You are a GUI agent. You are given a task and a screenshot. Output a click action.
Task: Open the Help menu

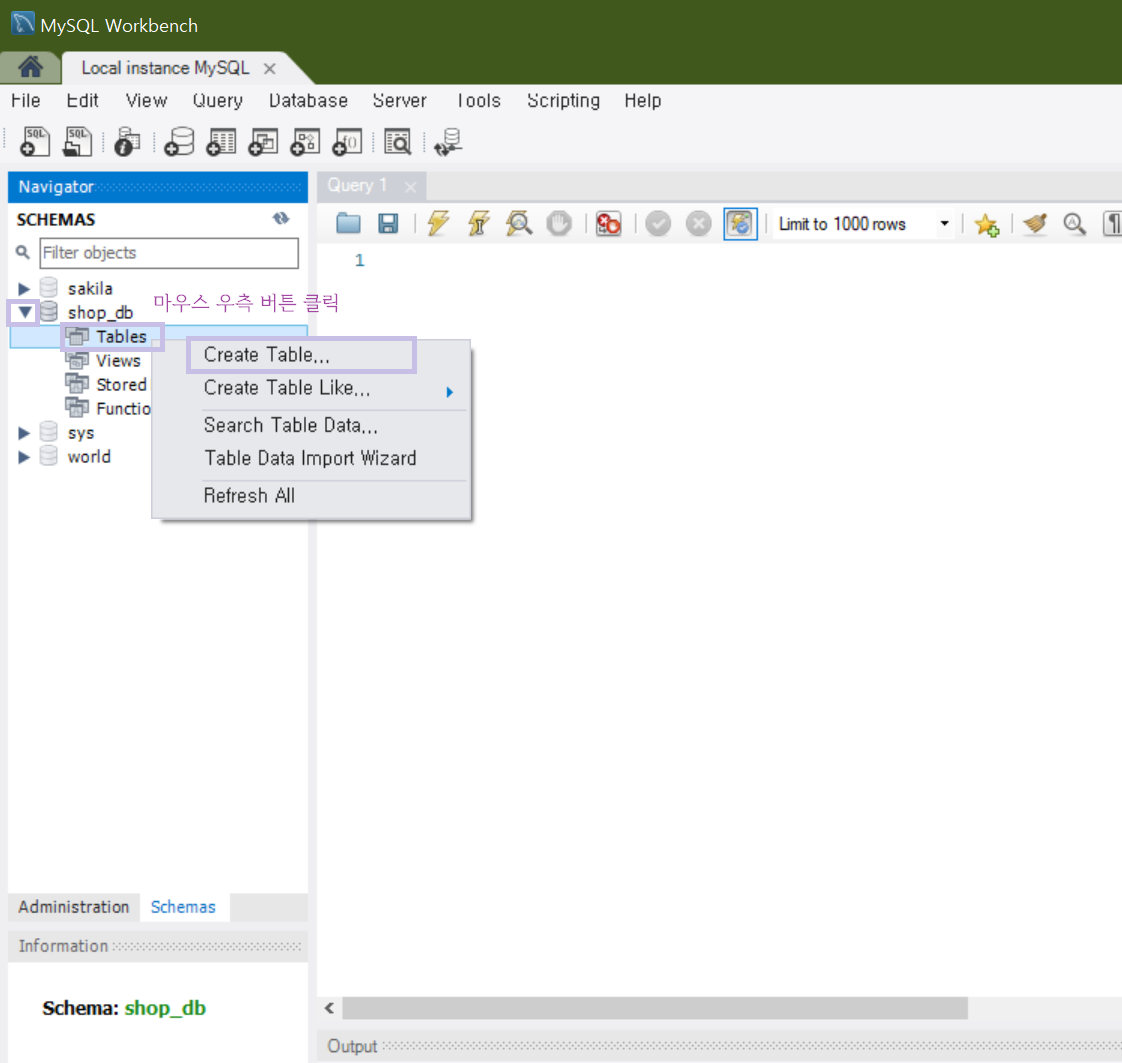pos(643,100)
